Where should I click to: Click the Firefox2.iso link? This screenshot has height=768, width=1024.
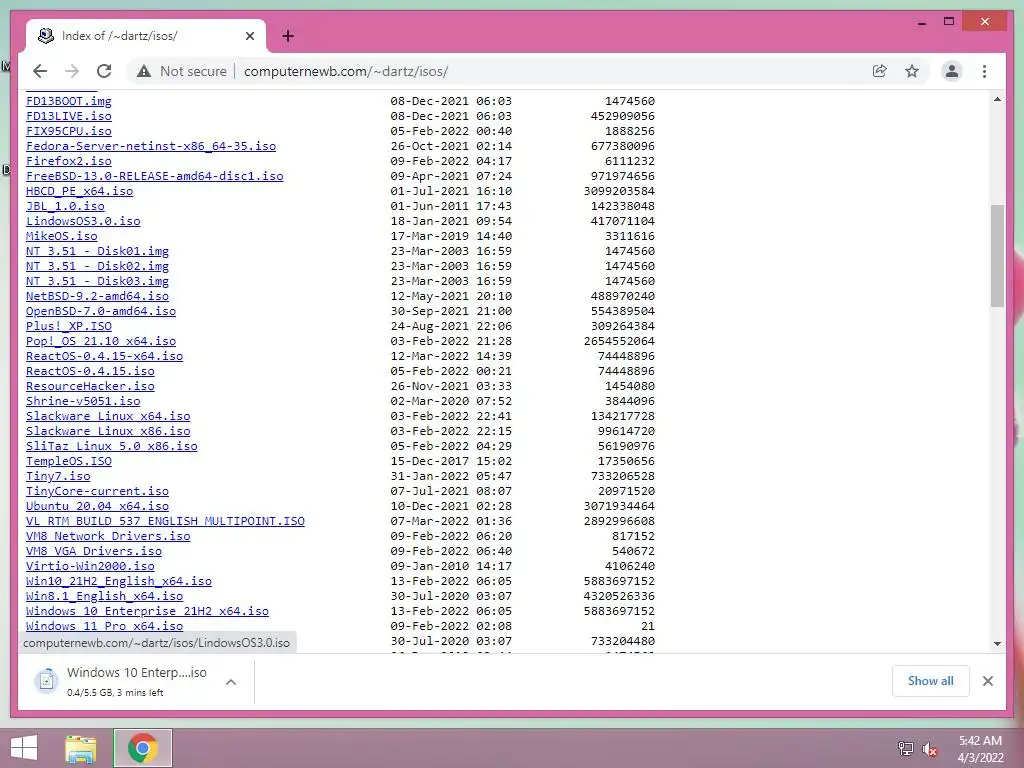[x=69, y=161]
